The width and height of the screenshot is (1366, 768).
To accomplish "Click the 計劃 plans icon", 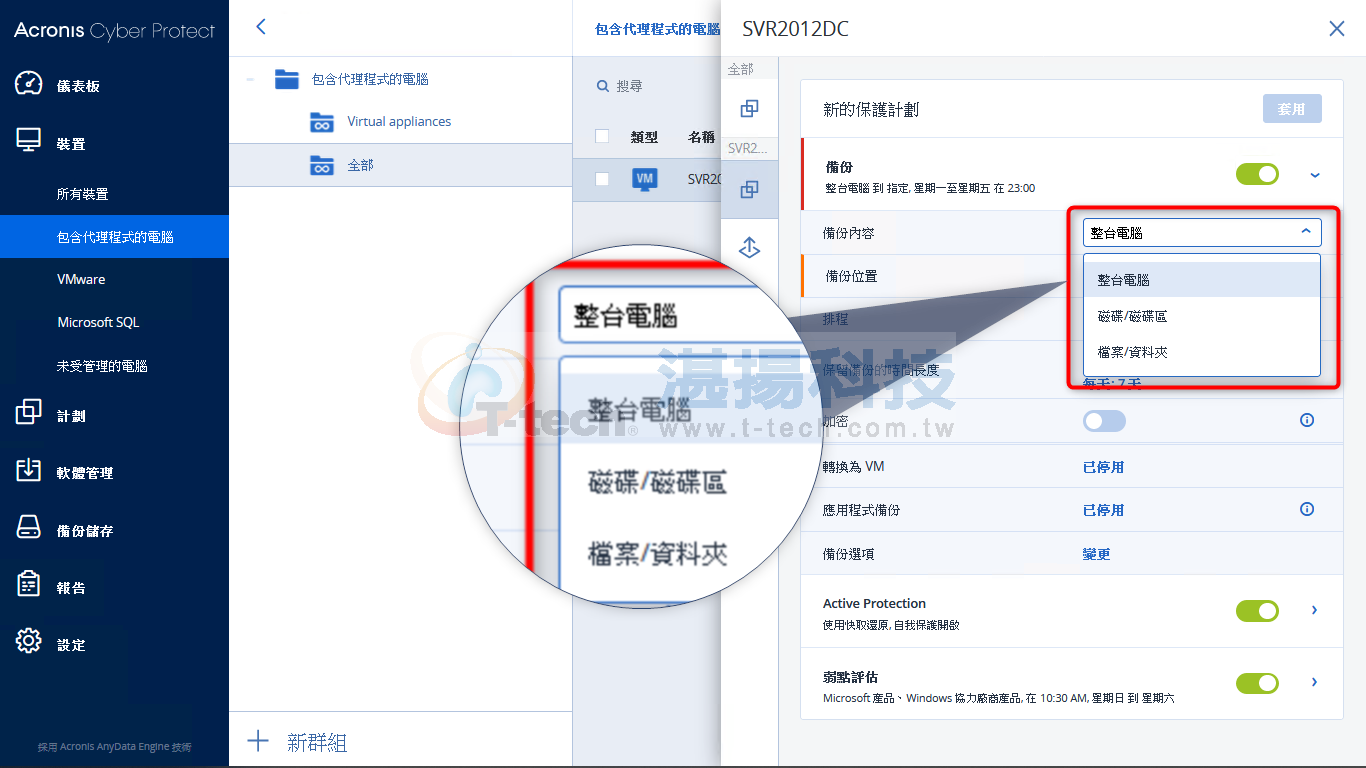I will [x=29, y=412].
